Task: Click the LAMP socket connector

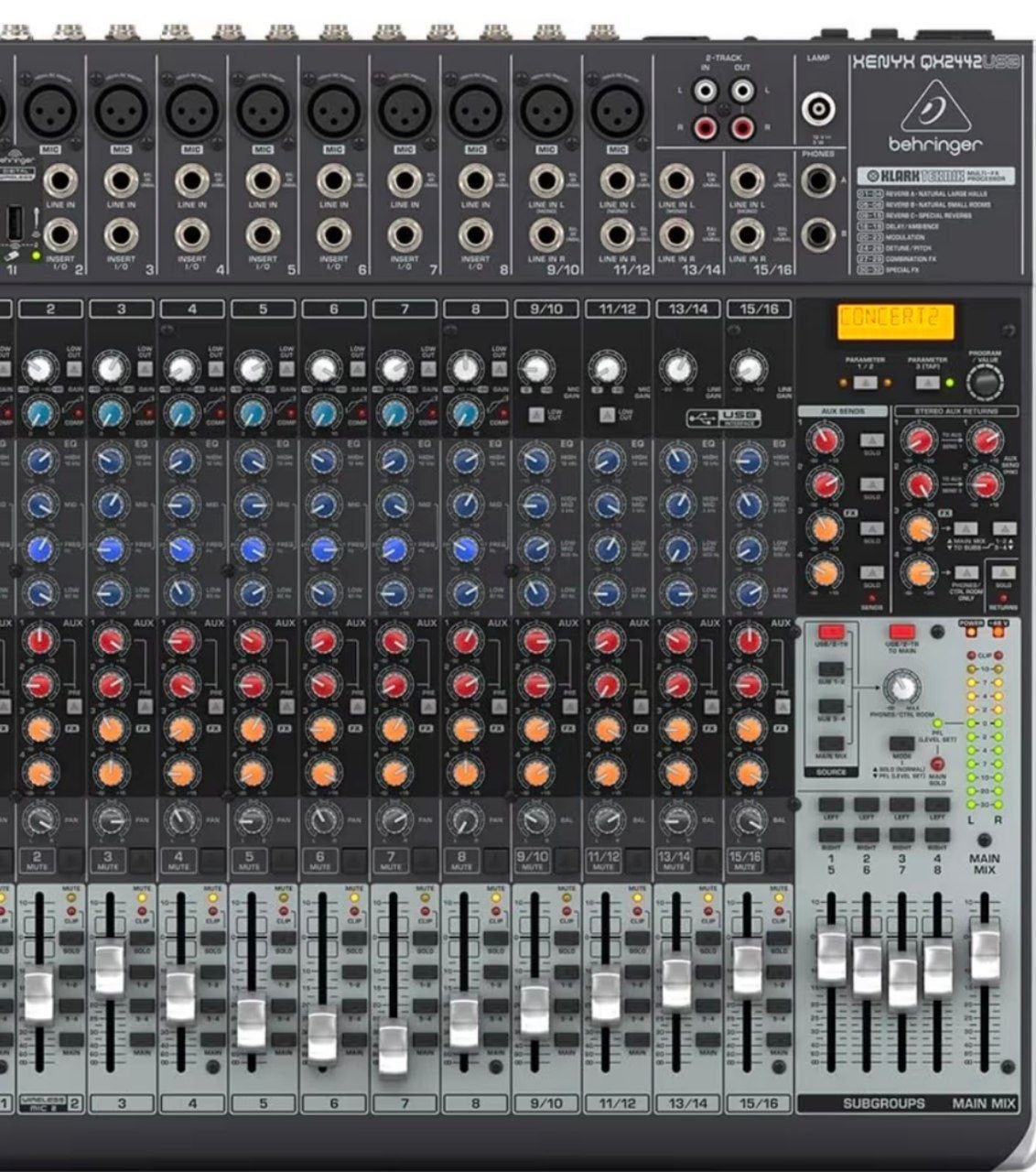Action: coord(818,111)
